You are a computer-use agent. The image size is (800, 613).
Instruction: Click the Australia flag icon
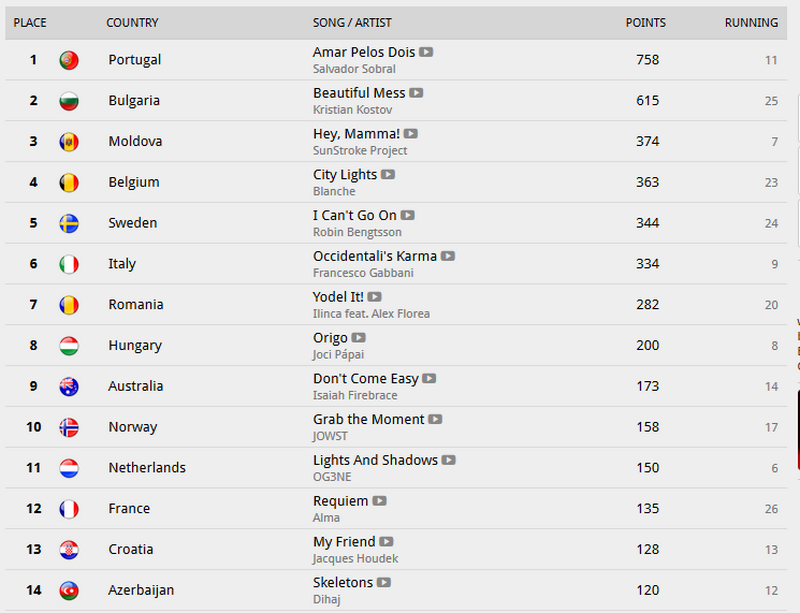pyautogui.click(x=69, y=386)
